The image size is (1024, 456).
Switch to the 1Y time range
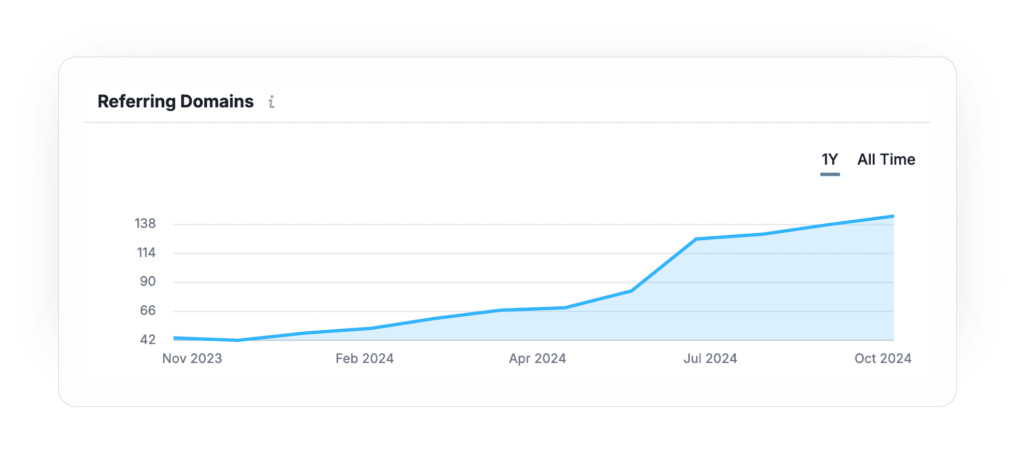829,159
